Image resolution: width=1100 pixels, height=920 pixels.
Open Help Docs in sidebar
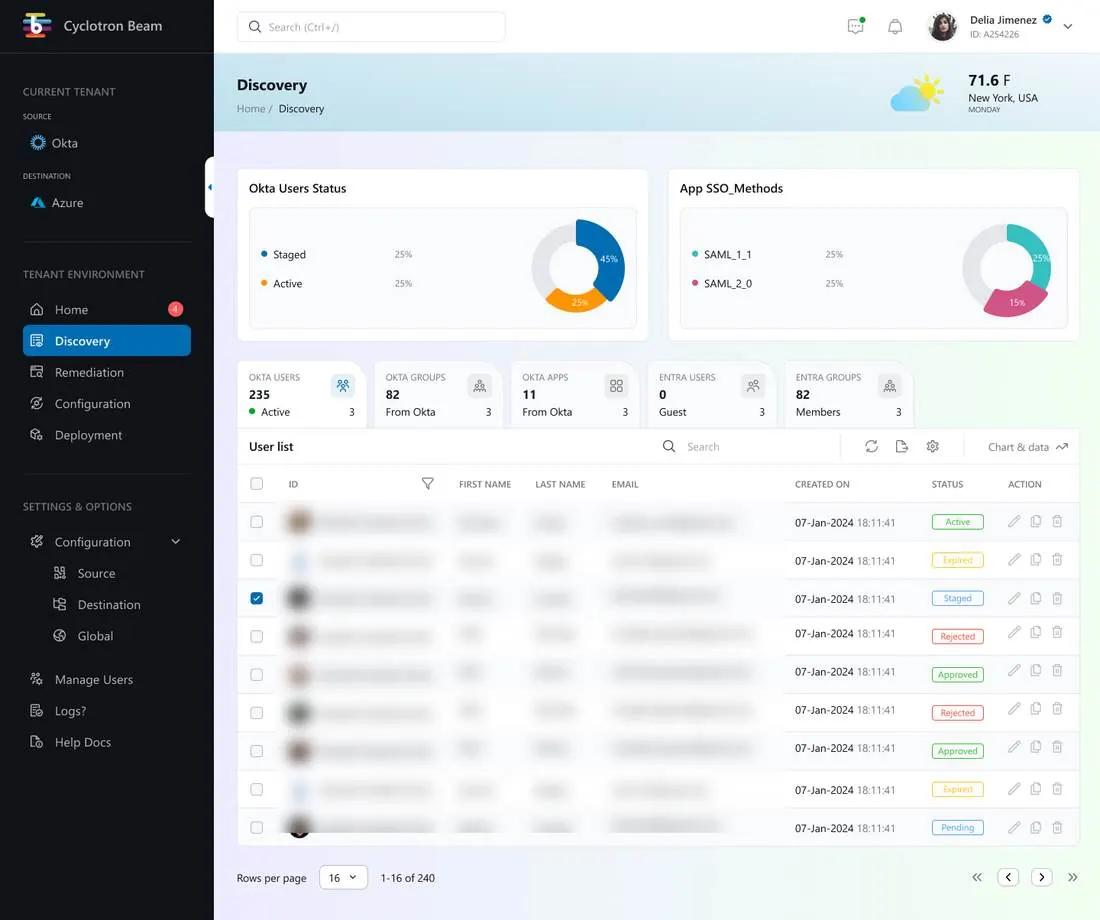(x=70, y=742)
